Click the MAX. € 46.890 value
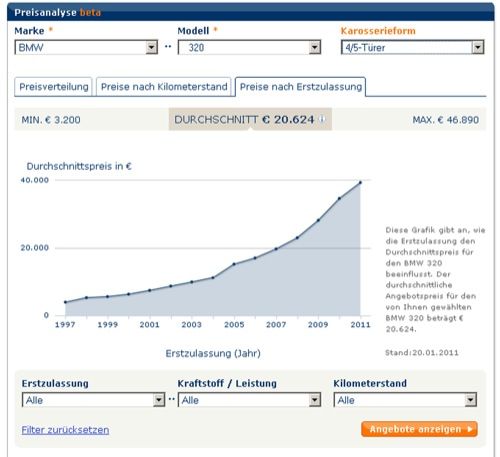The image size is (500, 457). point(446,120)
